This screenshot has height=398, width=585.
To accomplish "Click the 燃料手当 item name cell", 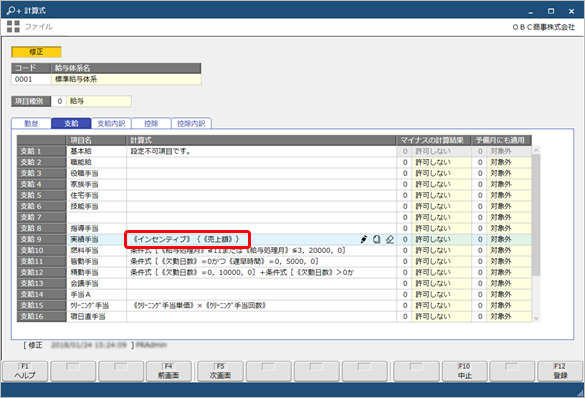I will 96,250.
